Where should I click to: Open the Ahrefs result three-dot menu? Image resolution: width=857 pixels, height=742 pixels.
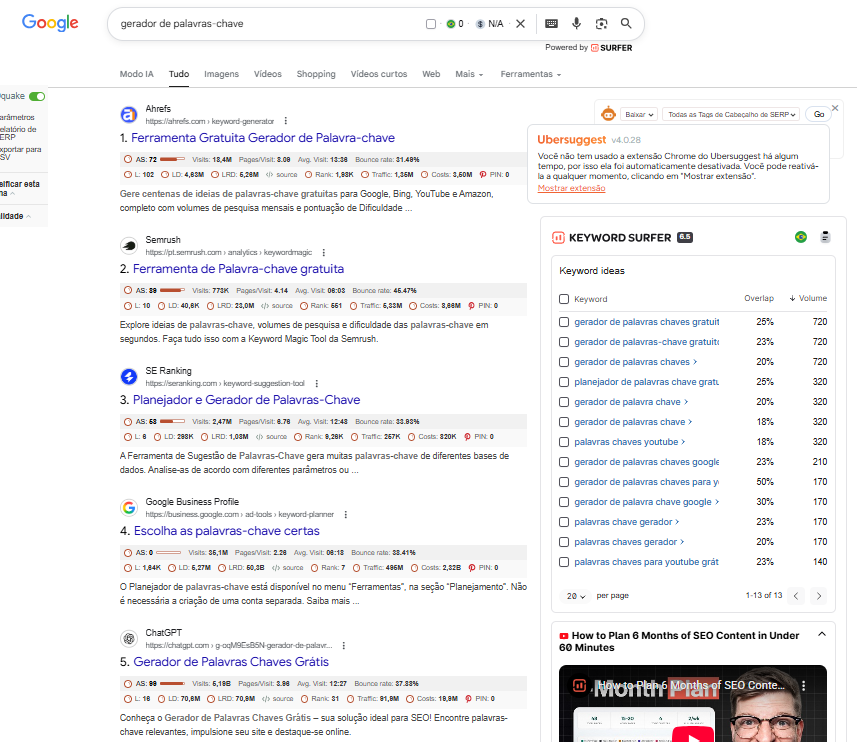(x=286, y=121)
